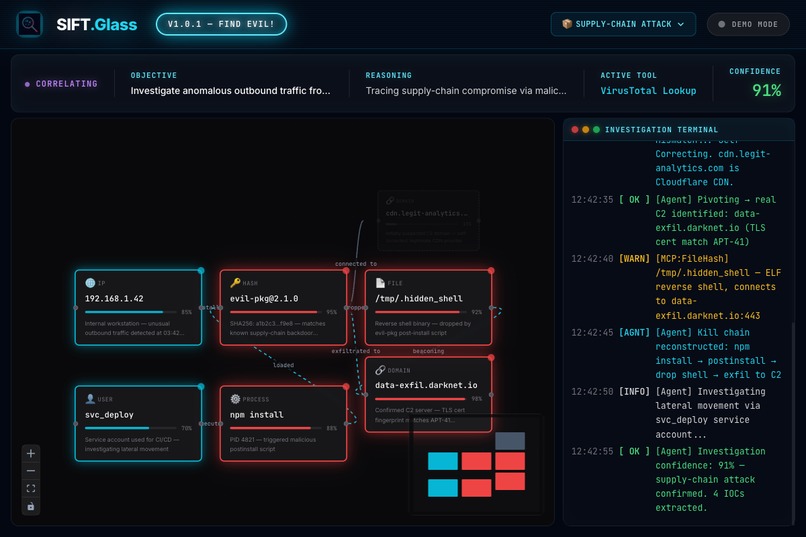This screenshot has height=537, width=806.
Task: Click the green dot on Investigation Terminal
Action: click(596, 129)
